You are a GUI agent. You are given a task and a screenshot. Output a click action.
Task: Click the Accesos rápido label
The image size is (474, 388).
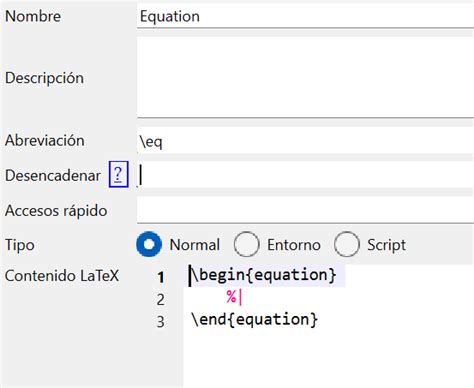coord(56,211)
